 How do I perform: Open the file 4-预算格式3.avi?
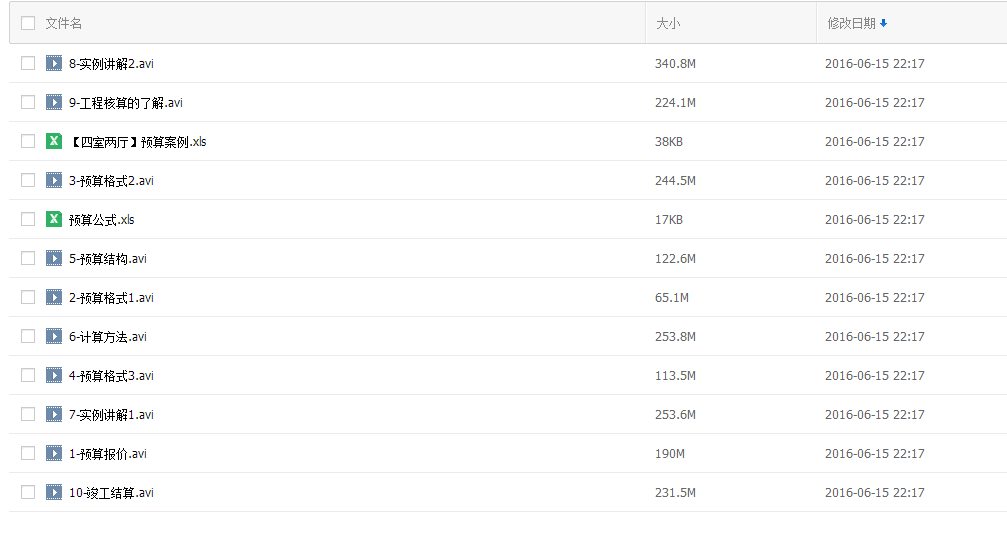click(111, 376)
